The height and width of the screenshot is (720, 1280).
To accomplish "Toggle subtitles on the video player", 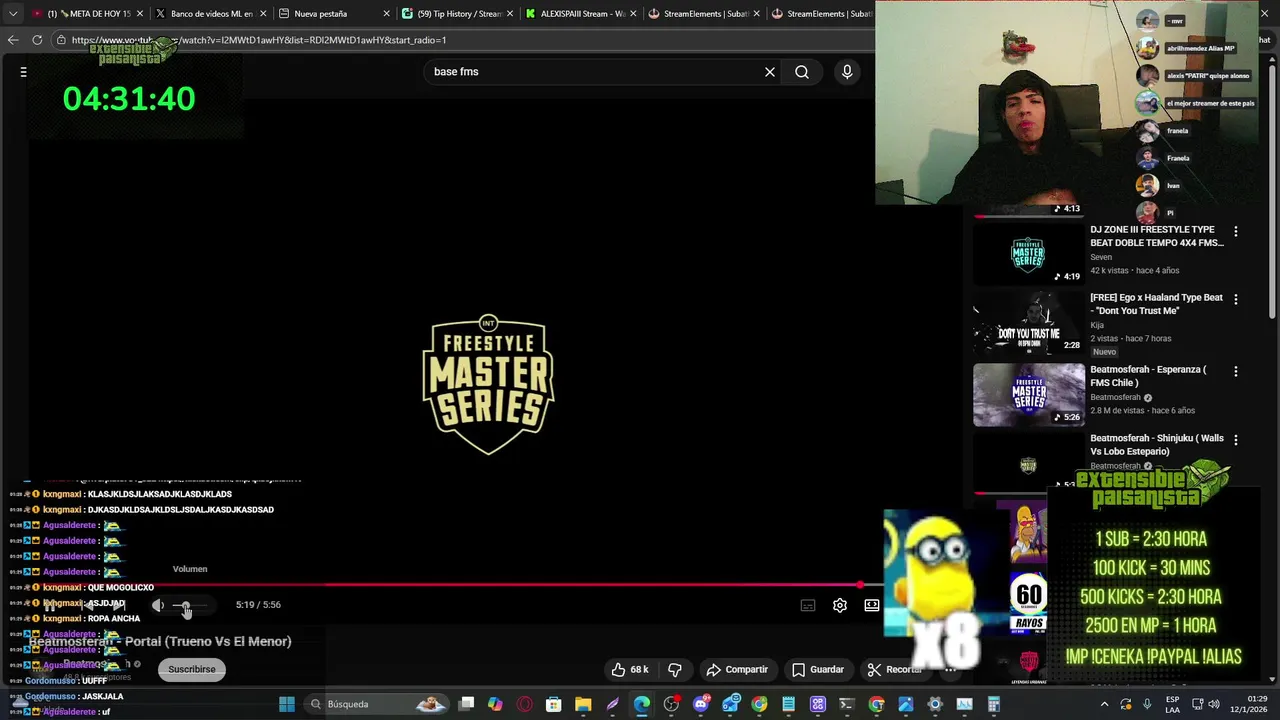I will point(808,605).
